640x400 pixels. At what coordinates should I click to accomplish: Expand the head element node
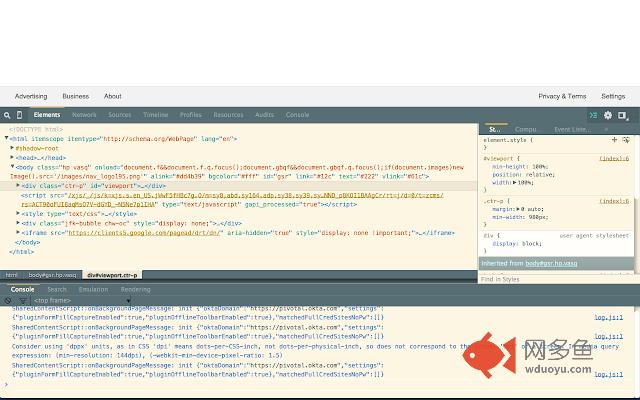(12, 157)
